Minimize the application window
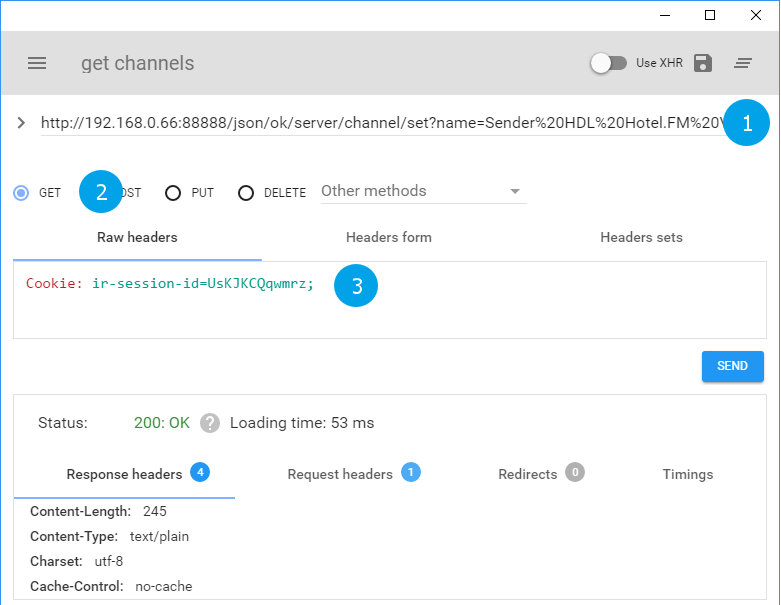The width and height of the screenshot is (781, 605). pos(665,15)
